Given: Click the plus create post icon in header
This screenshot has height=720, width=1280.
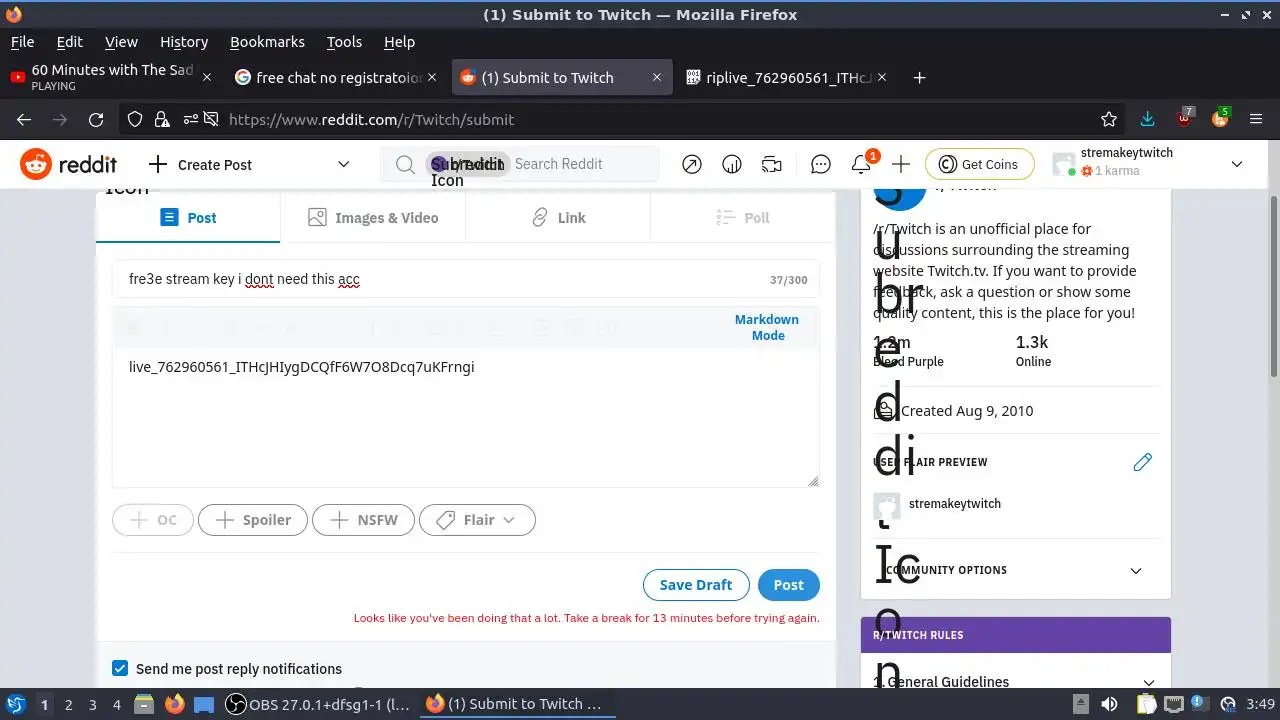Looking at the screenshot, I should (x=901, y=164).
